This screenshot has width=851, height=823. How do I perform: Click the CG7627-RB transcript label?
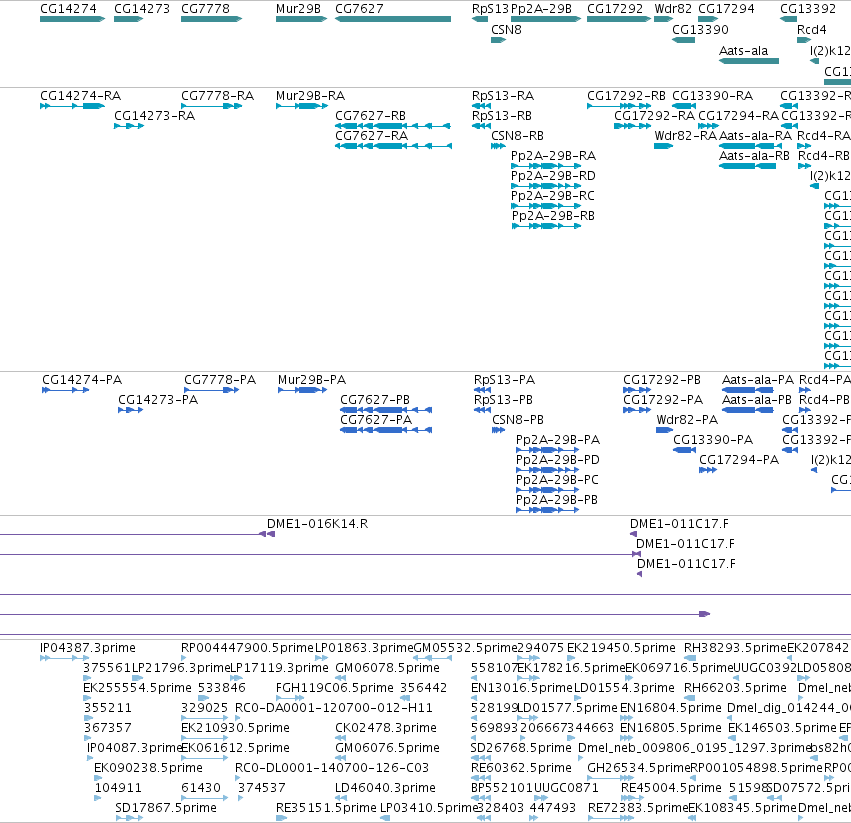pos(370,116)
